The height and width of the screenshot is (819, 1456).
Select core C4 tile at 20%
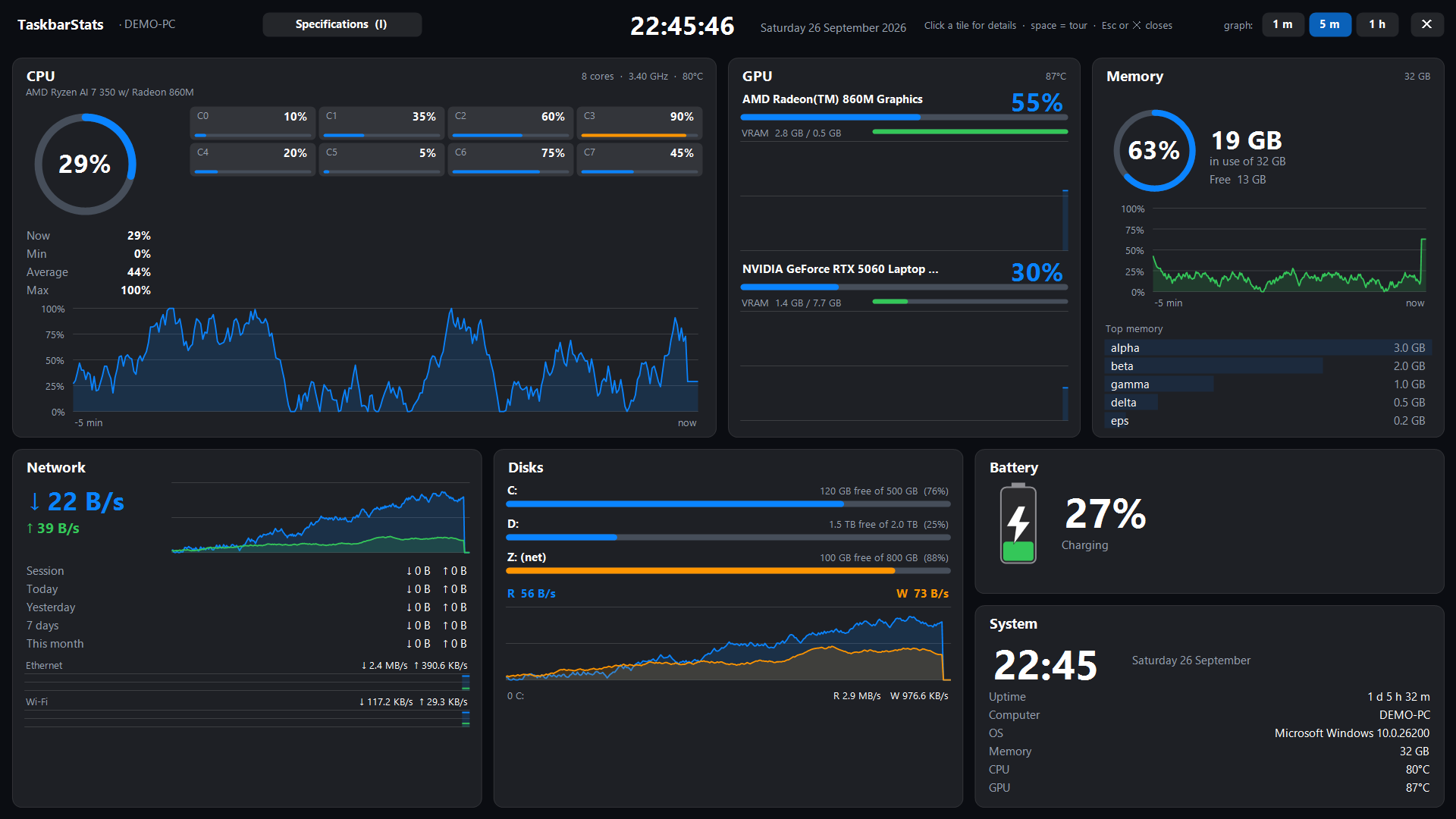click(x=253, y=159)
